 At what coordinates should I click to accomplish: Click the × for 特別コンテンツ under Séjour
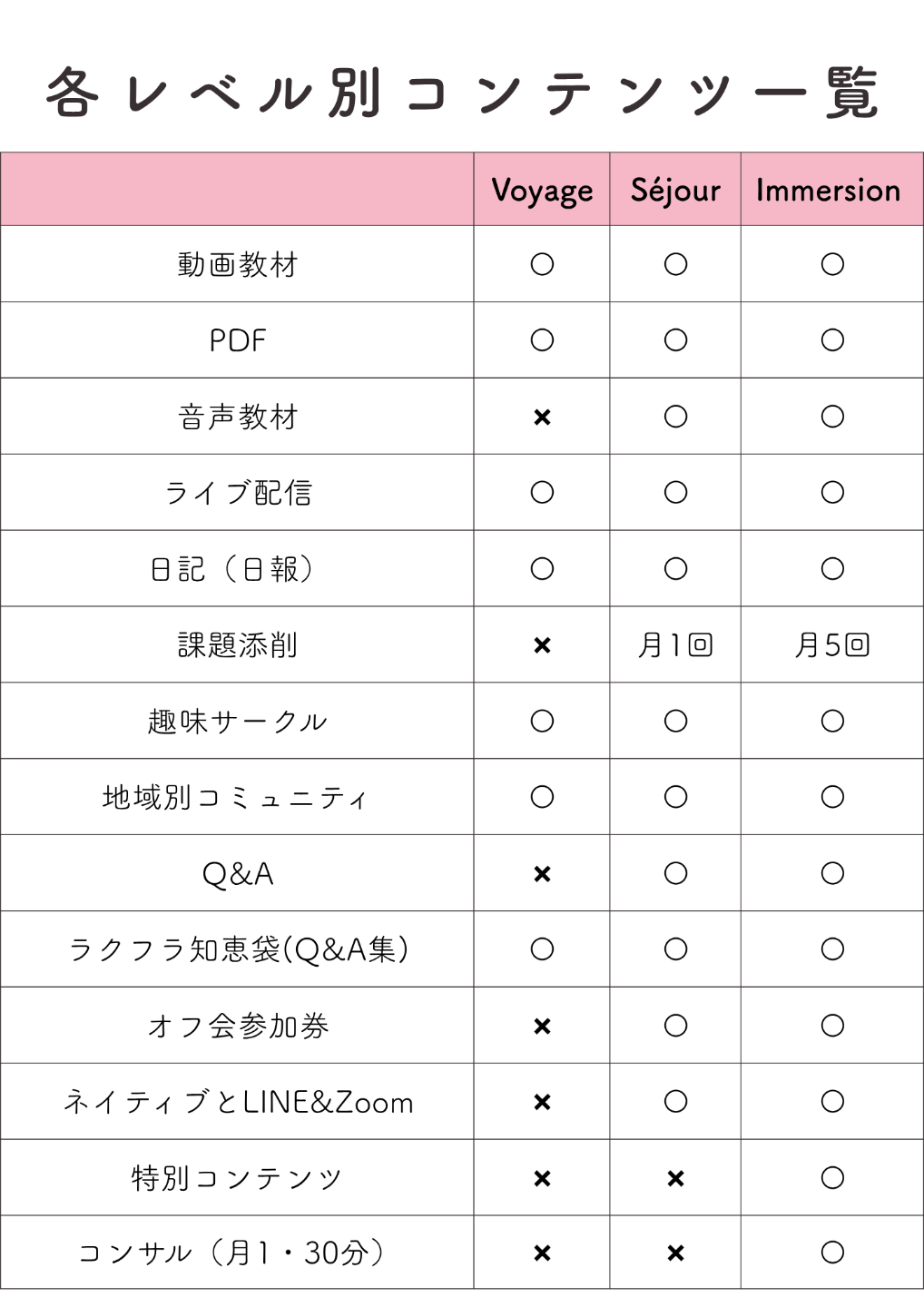tap(675, 1178)
